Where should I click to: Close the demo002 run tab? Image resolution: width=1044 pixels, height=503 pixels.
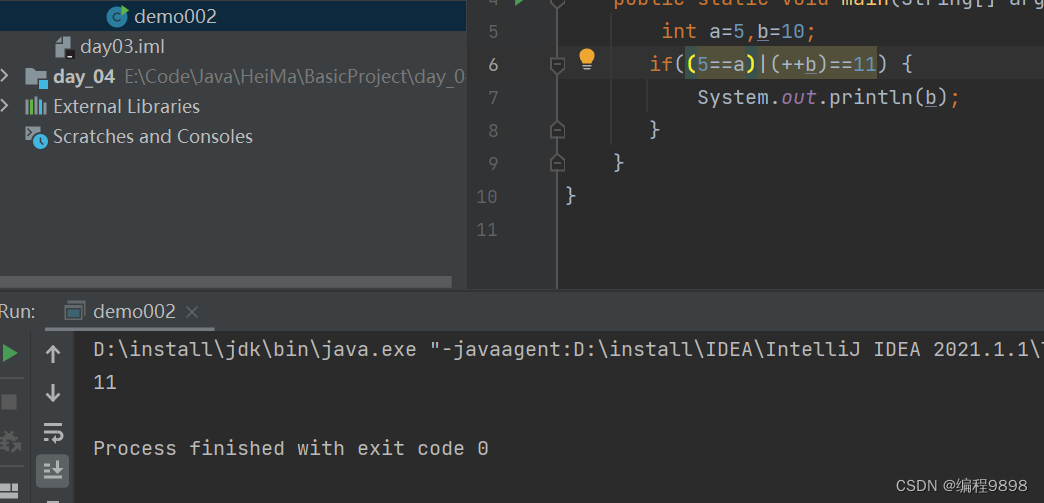[x=192, y=312]
